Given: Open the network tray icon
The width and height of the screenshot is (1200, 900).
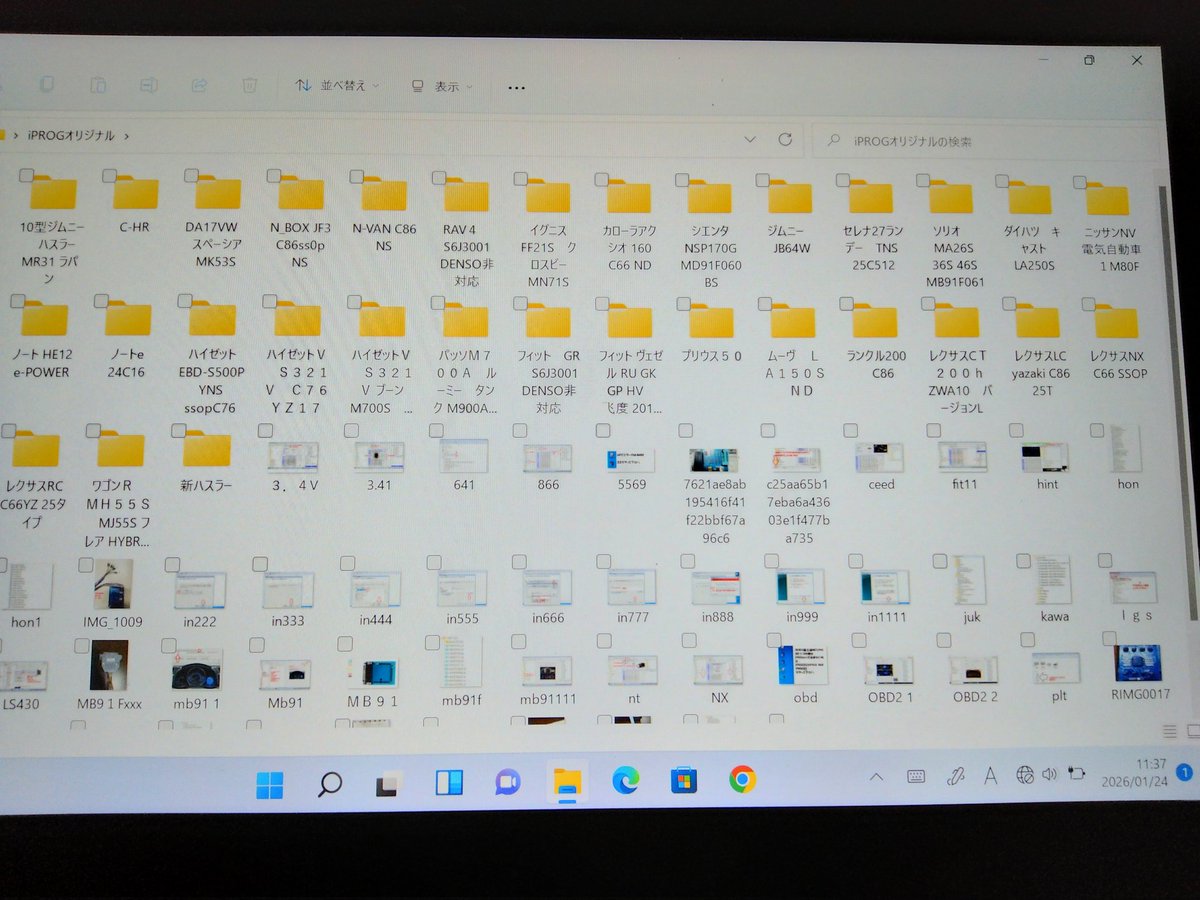Looking at the screenshot, I should [x=1024, y=774].
